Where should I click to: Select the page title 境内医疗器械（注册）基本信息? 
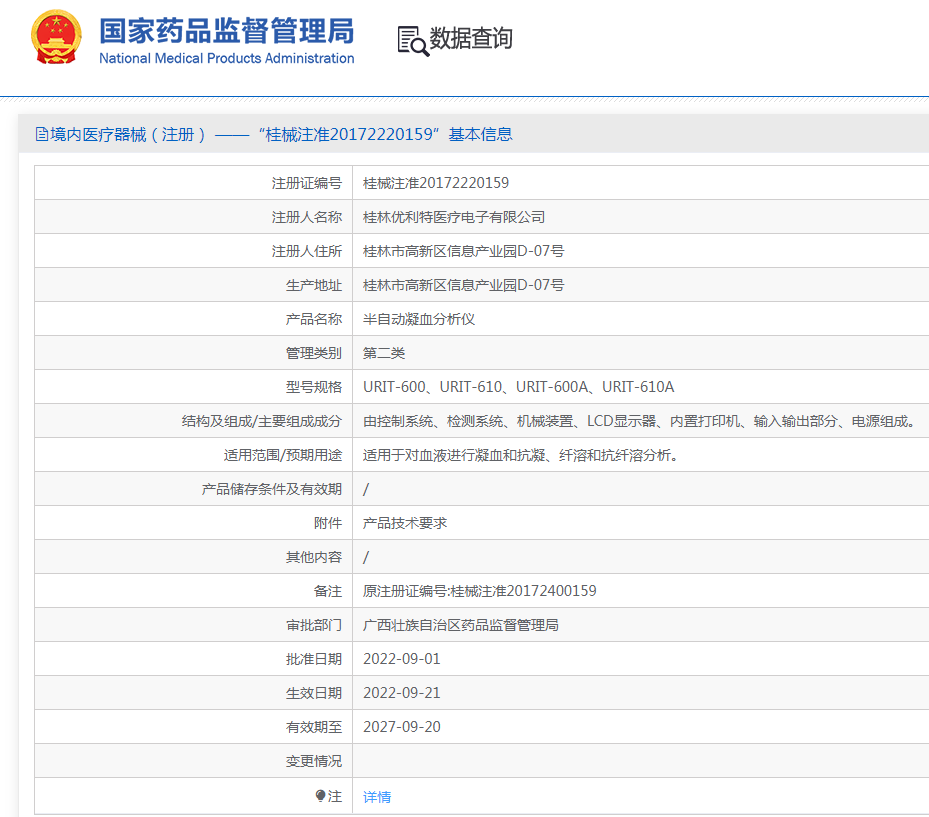coord(281,134)
